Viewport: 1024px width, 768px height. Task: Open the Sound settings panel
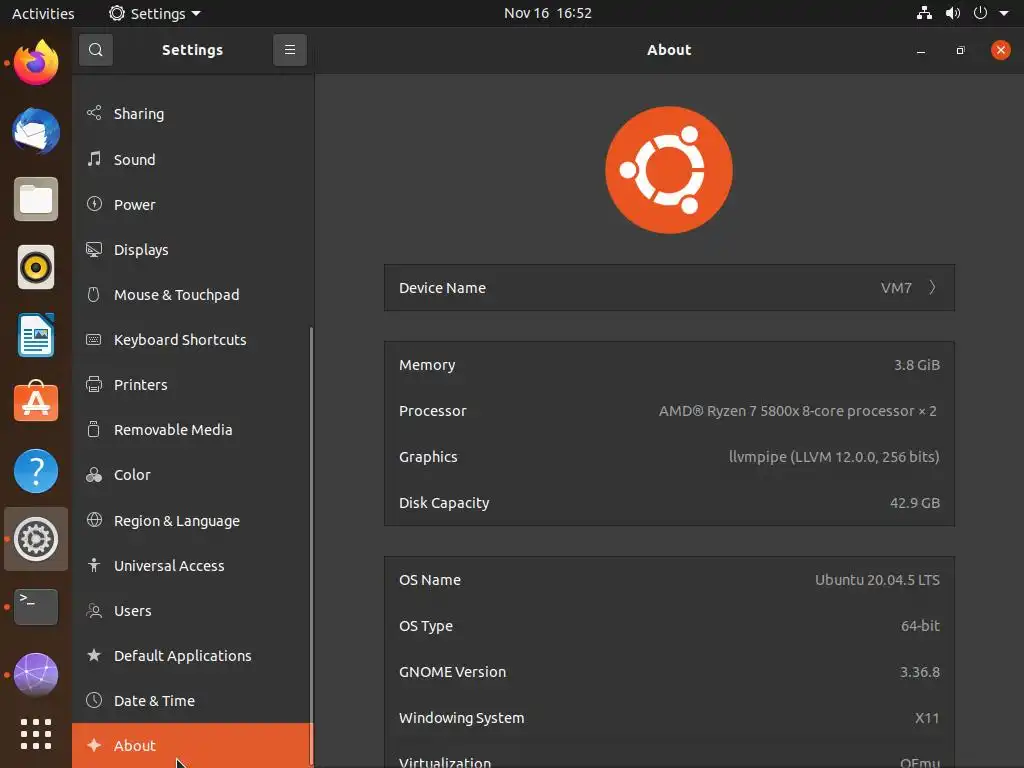(193, 159)
